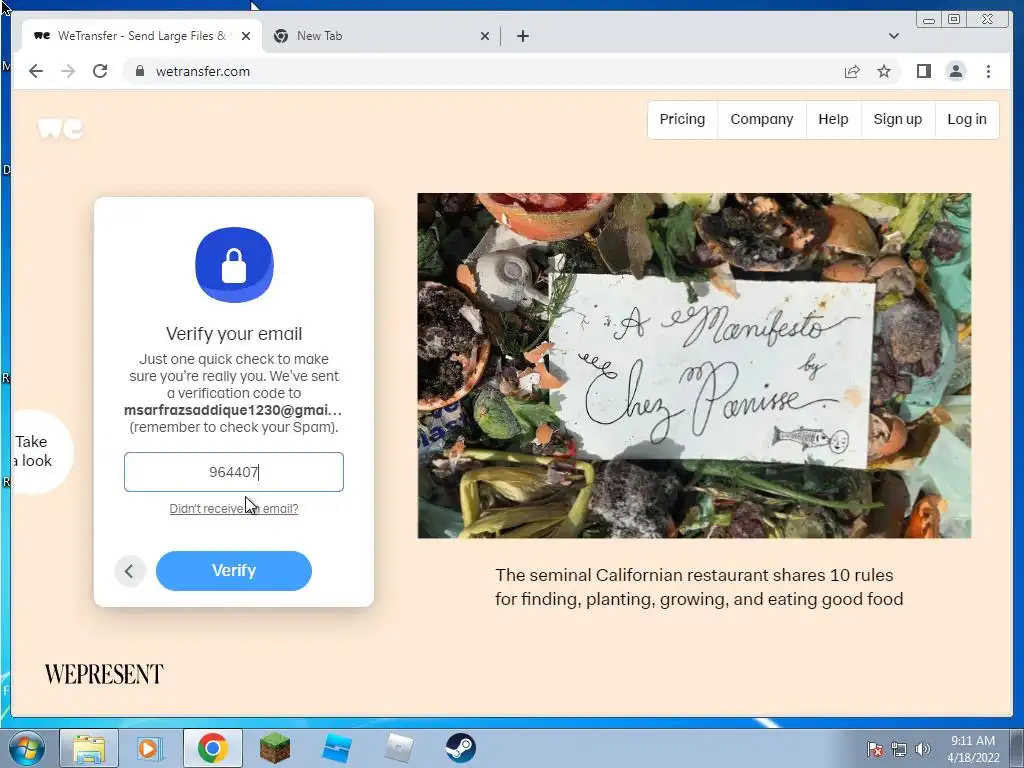Reload the WeTransfer page
The width and height of the screenshot is (1024, 768).
pyautogui.click(x=100, y=71)
